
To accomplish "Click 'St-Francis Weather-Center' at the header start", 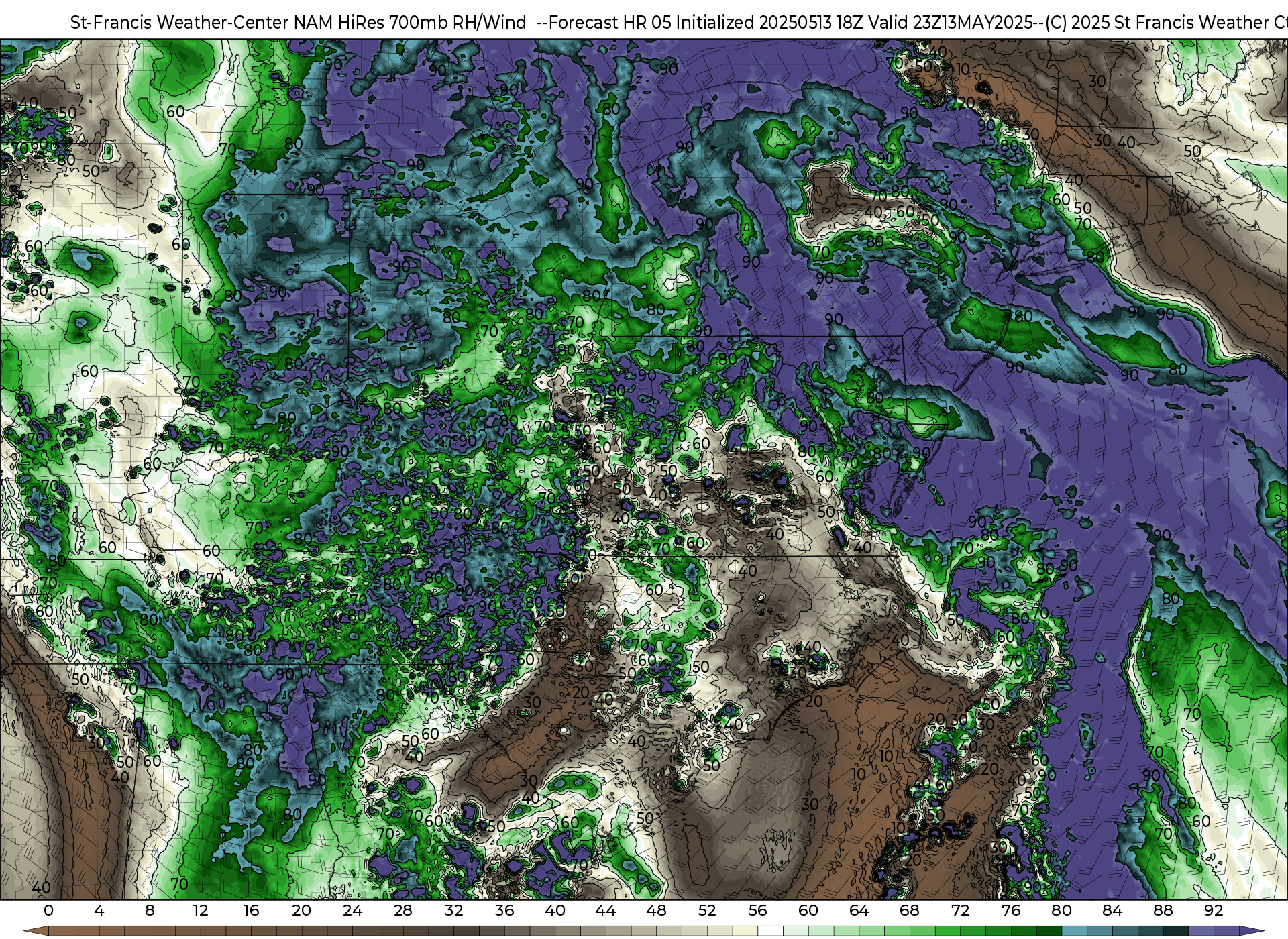I will pyautogui.click(x=180, y=22).
